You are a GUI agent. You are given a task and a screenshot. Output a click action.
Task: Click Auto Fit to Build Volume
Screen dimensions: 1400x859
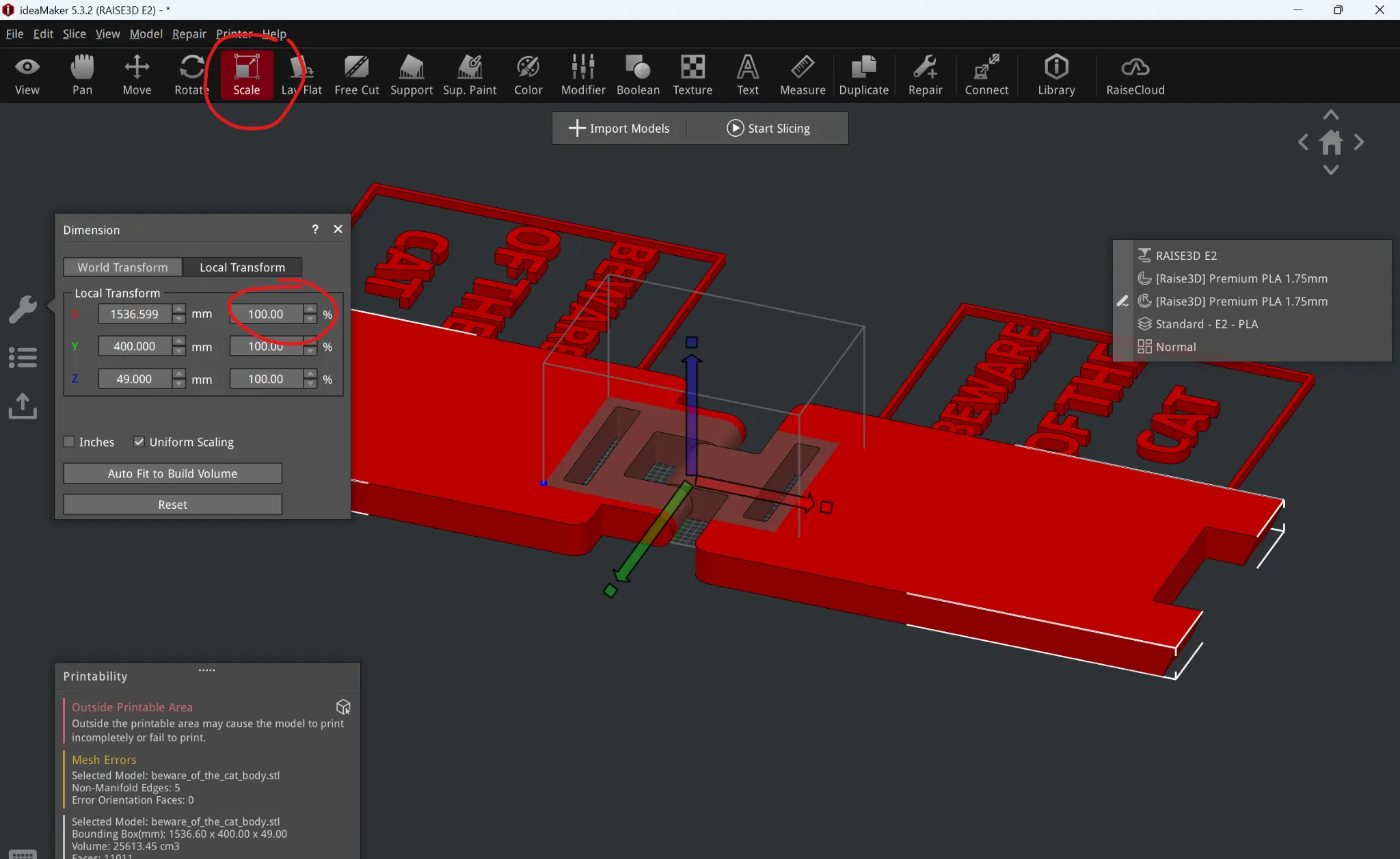click(172, 473)
